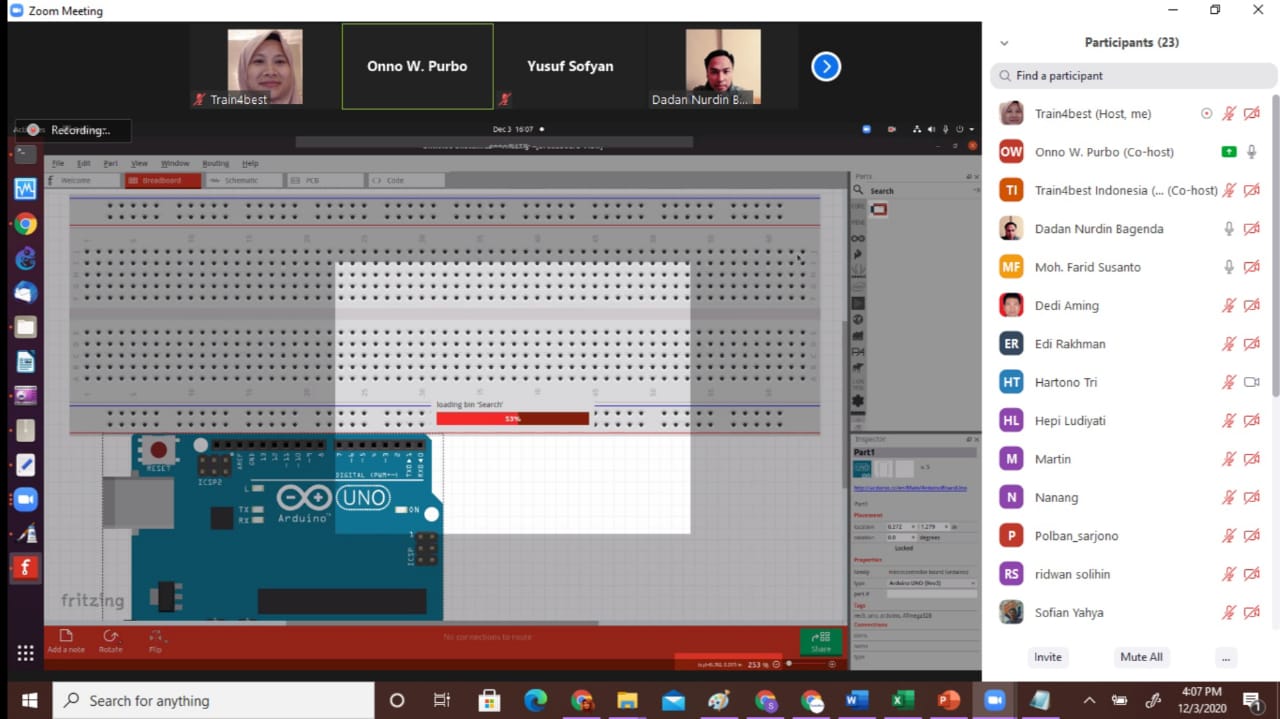Collapse the Participants panel chevron
The width and height of the screenshot is (1280, 719).
coord(1004,43)
